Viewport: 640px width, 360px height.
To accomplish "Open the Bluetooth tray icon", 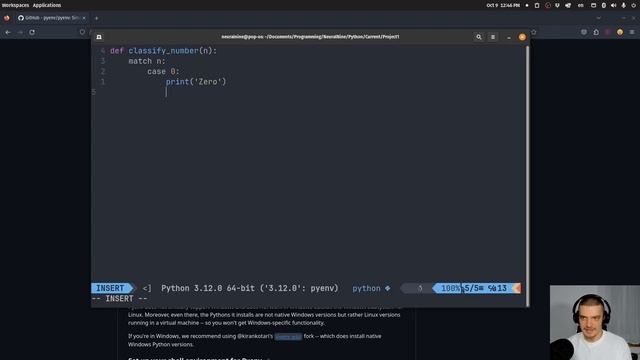I will pos(604,5).
